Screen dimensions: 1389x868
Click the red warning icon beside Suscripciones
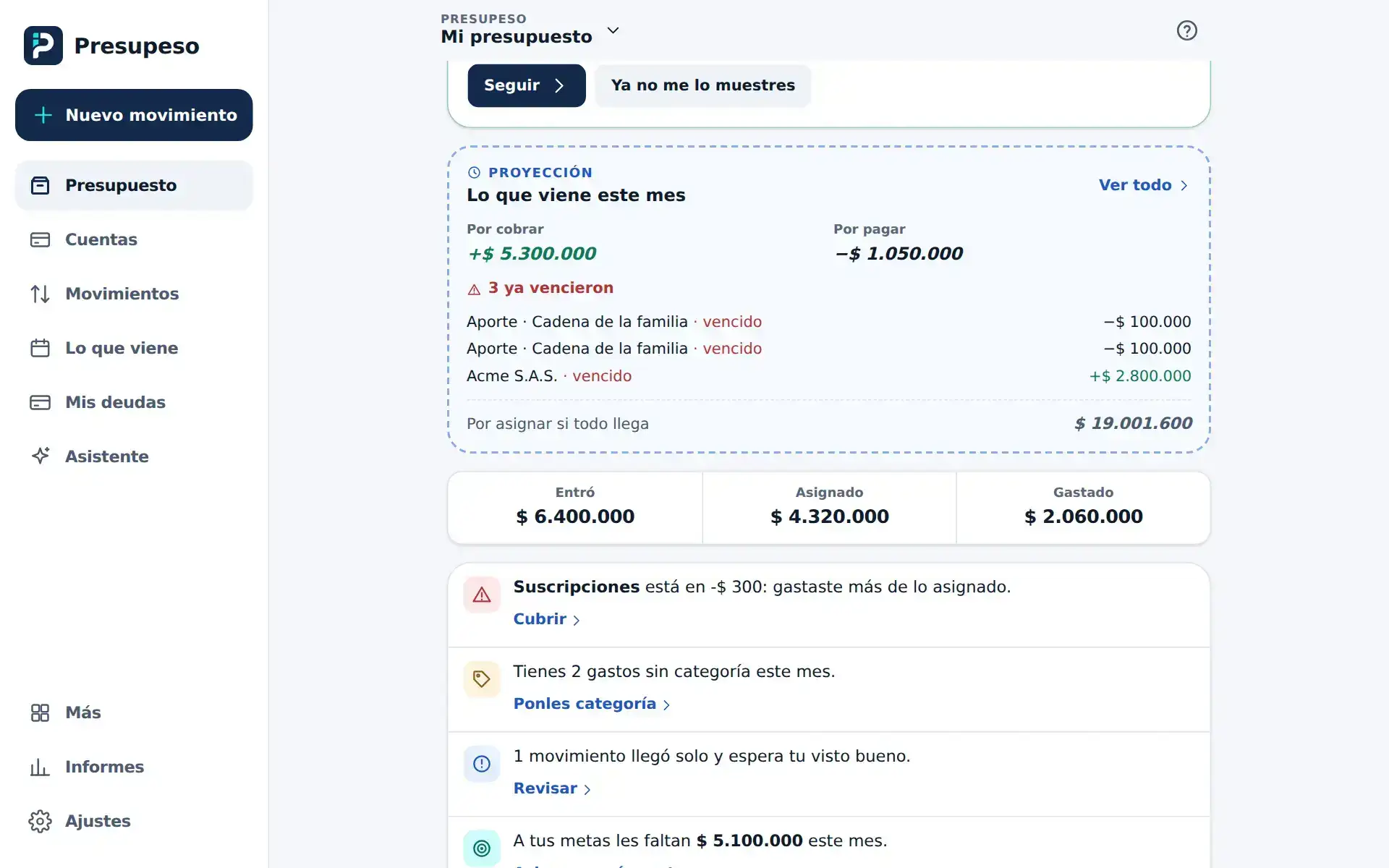[482, 595]
